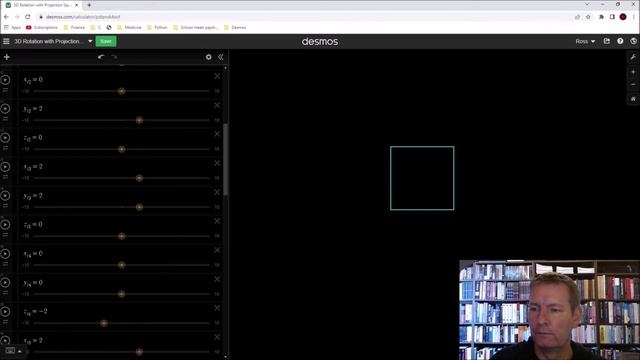Undo the last change

click(101, 57)
